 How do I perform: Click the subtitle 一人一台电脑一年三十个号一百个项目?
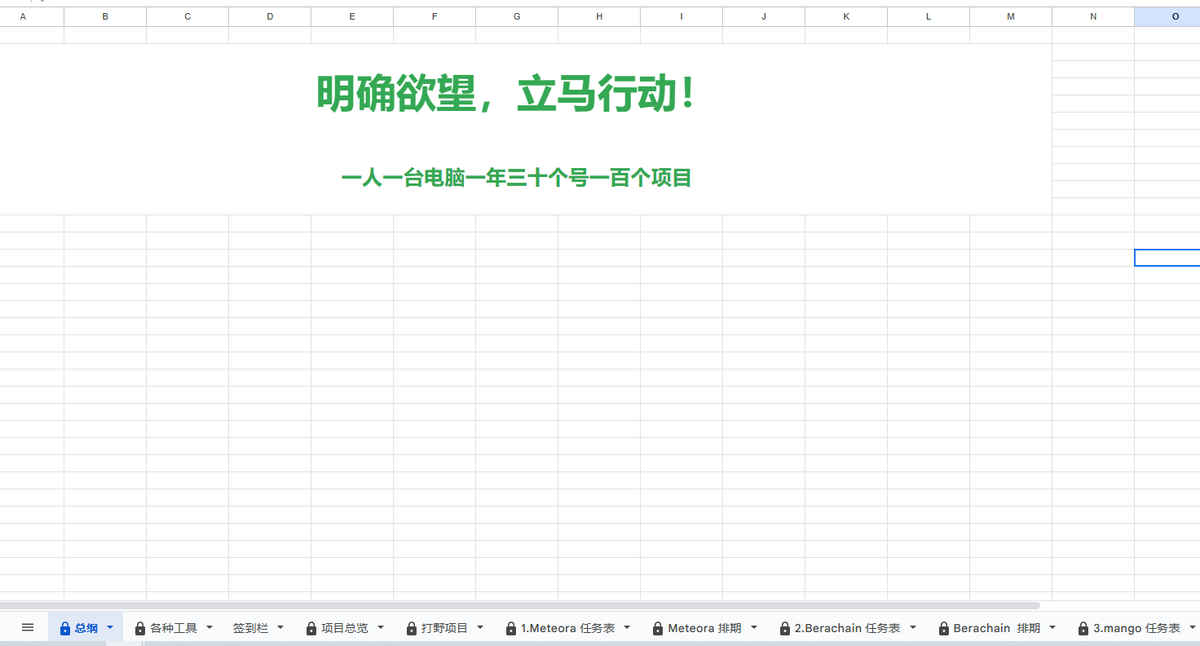click(516, 178)
